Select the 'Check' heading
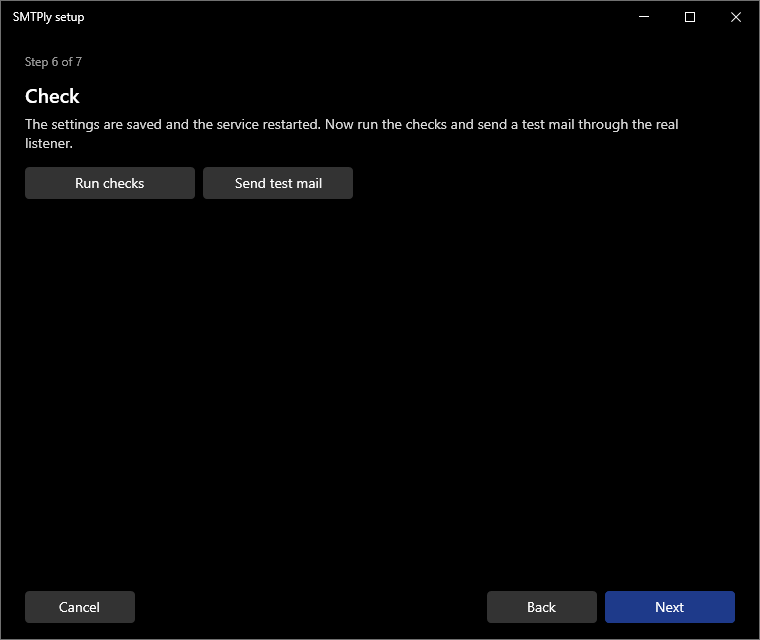This screenshot has height=640, width=760. (52, 96)
